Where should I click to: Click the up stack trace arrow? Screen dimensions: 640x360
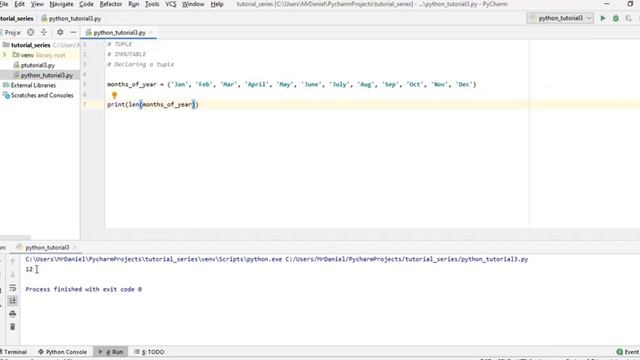click(x=12, y=262)
